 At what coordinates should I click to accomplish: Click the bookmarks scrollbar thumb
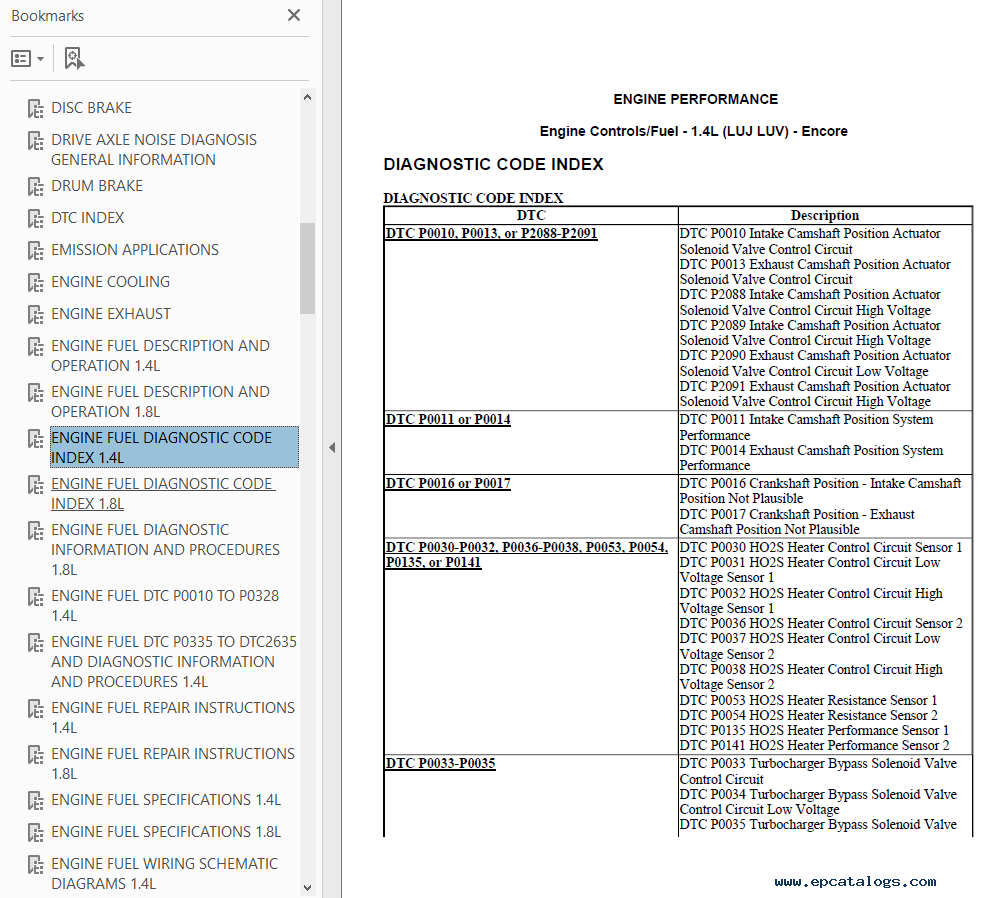click(x=307, y=268)
